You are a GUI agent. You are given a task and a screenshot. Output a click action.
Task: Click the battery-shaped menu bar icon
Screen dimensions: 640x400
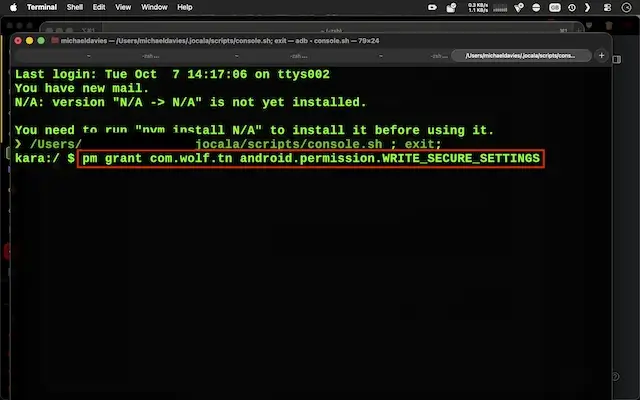click(432, 7)
